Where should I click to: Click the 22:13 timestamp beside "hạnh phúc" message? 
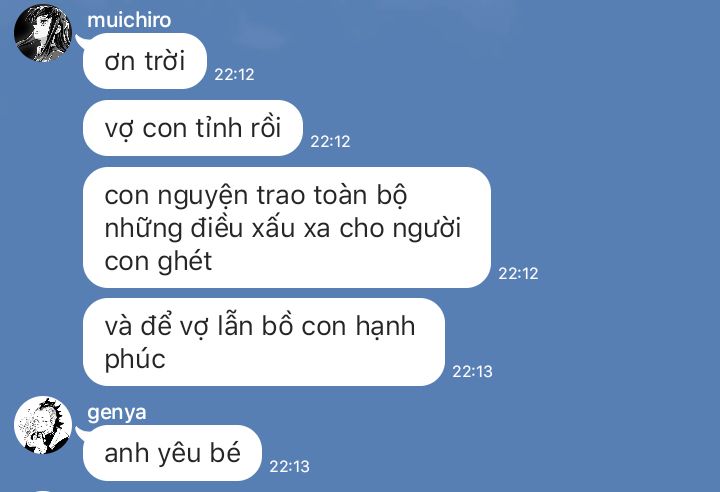coord(472,372)
